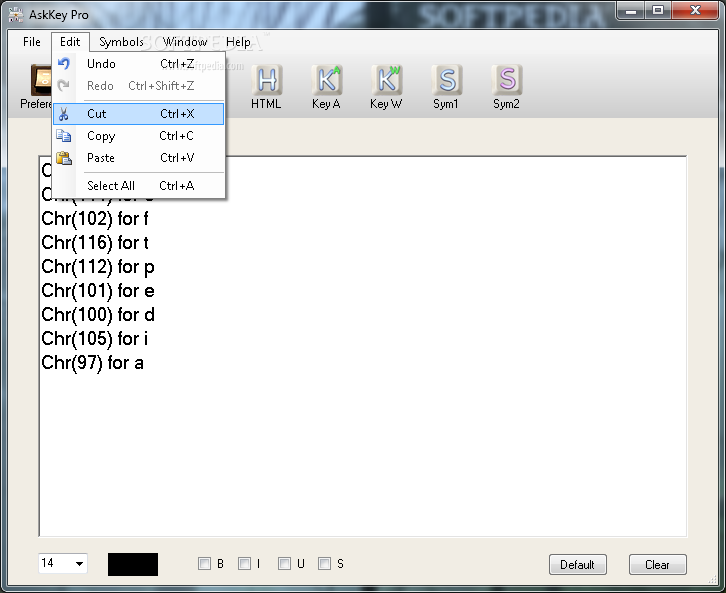Click the line 'Chr(100) for d'
Image resolution: width=726 pixels, height=593 pixels.
pos(98,315)
